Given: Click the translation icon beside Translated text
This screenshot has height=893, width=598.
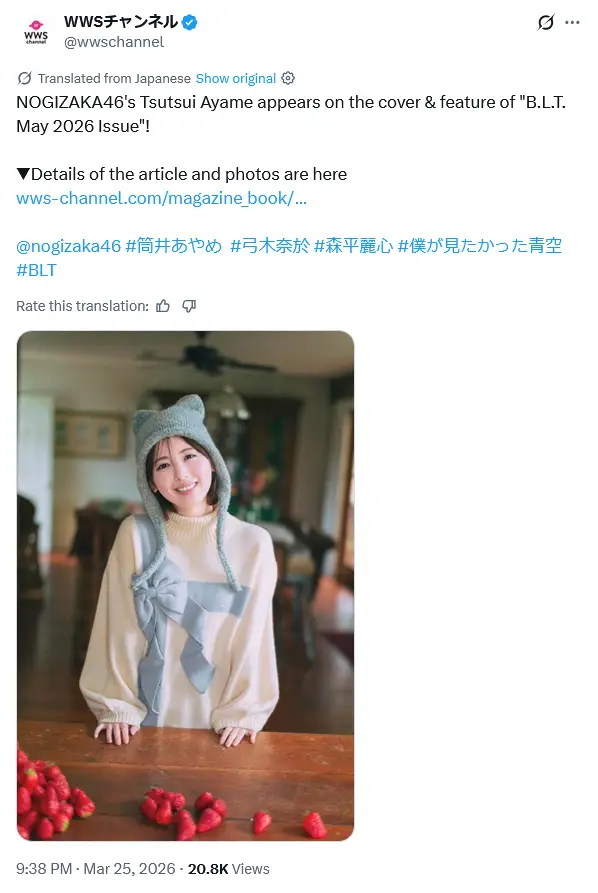Looking at the screenshot, I should coord(24,78).
